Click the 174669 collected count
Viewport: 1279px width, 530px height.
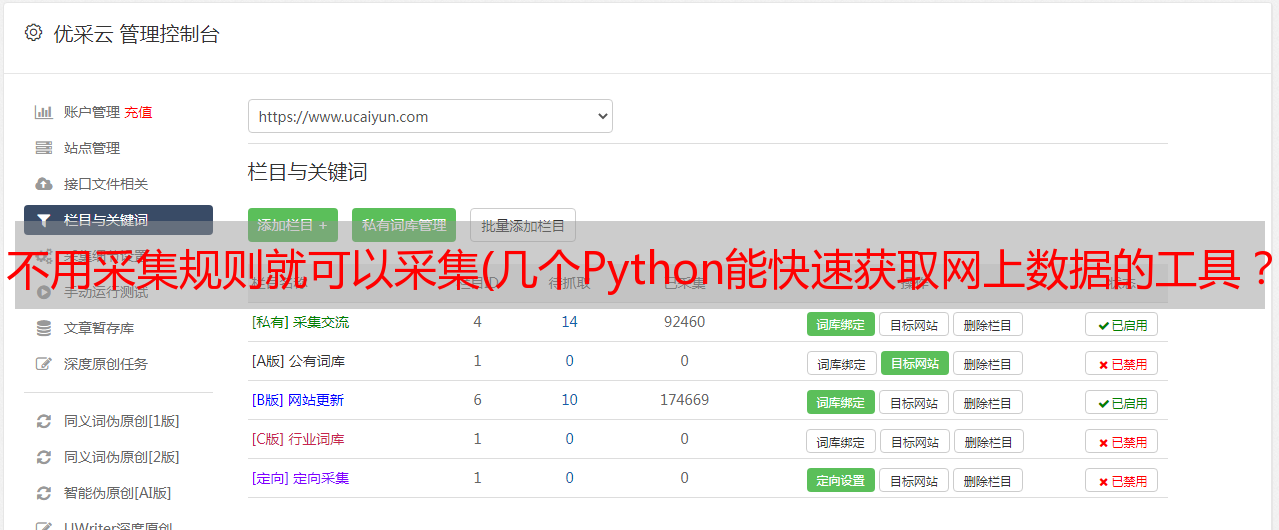pos(684,400)
